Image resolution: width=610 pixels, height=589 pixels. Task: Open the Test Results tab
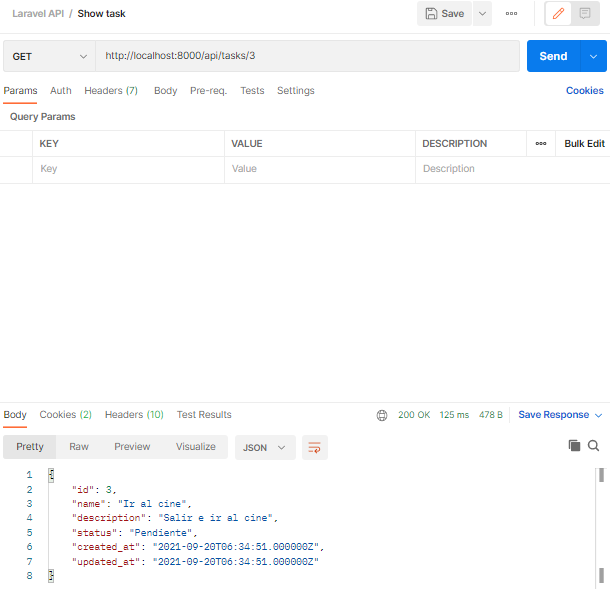(204, 415)
